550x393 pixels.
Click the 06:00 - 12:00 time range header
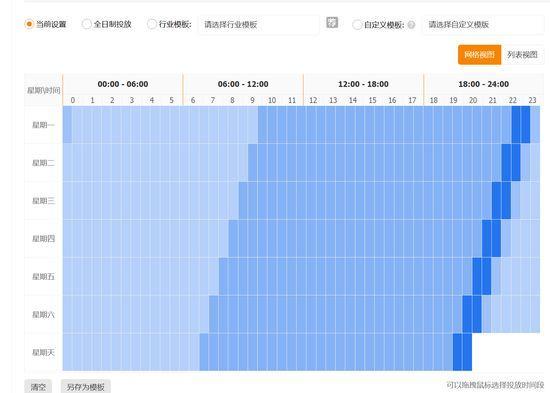click(243, 84)
